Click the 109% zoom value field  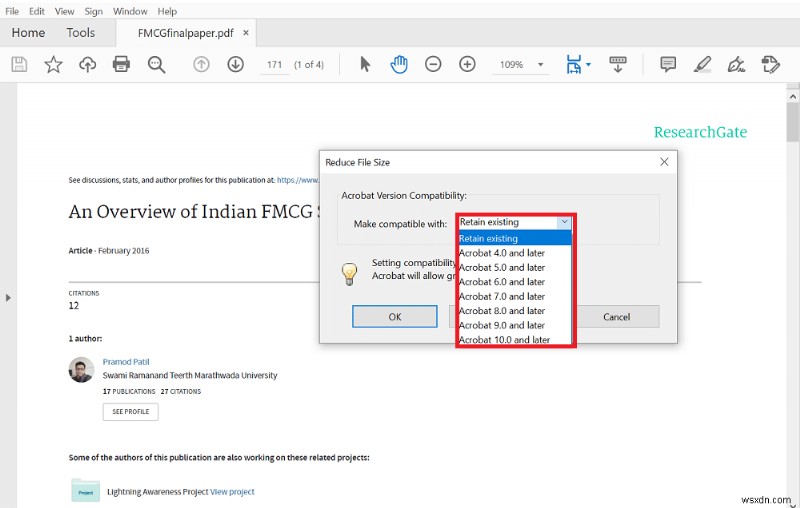pos(511,65)
